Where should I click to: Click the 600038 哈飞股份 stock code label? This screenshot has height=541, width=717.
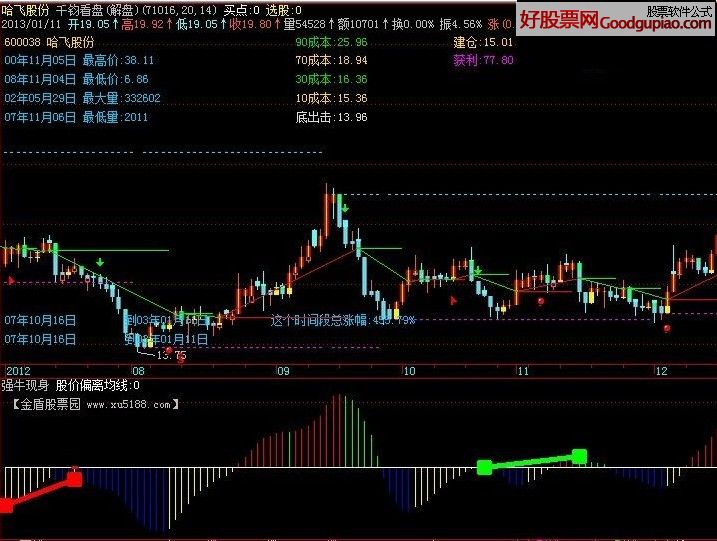click(49, 43)
